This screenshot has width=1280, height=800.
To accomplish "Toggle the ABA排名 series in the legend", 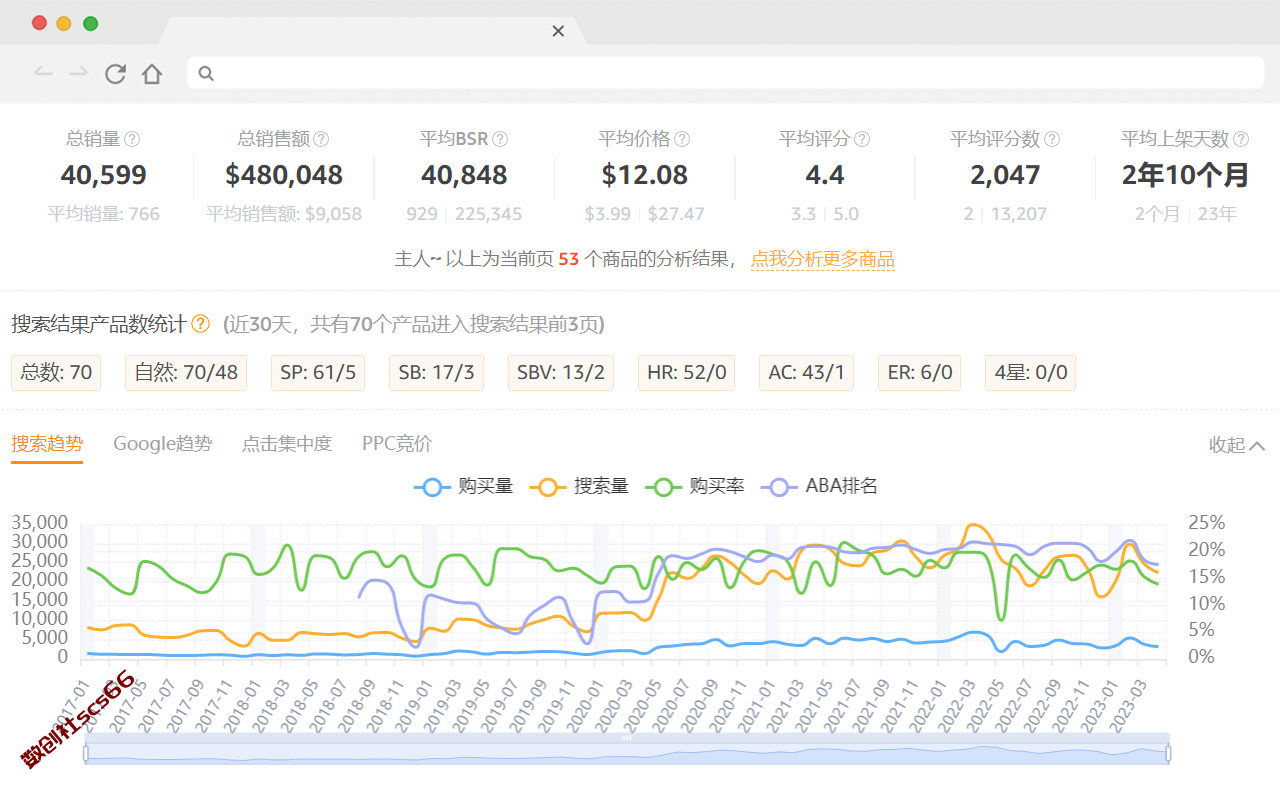I will coord(820,487).
